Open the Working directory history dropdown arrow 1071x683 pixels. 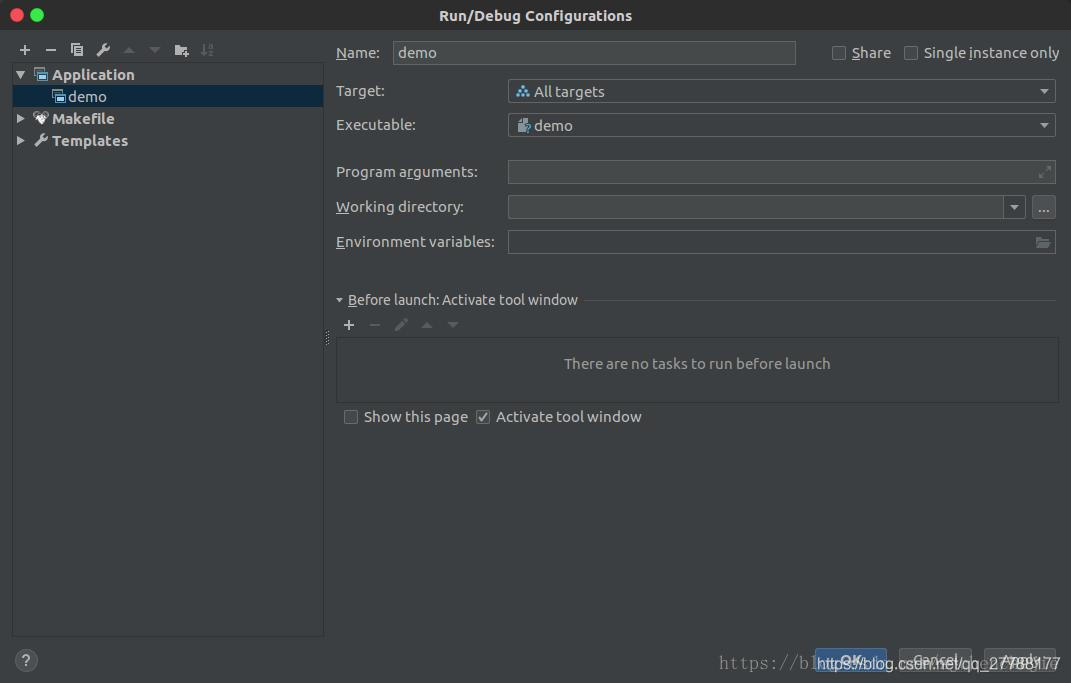(x=1014, y=207)
